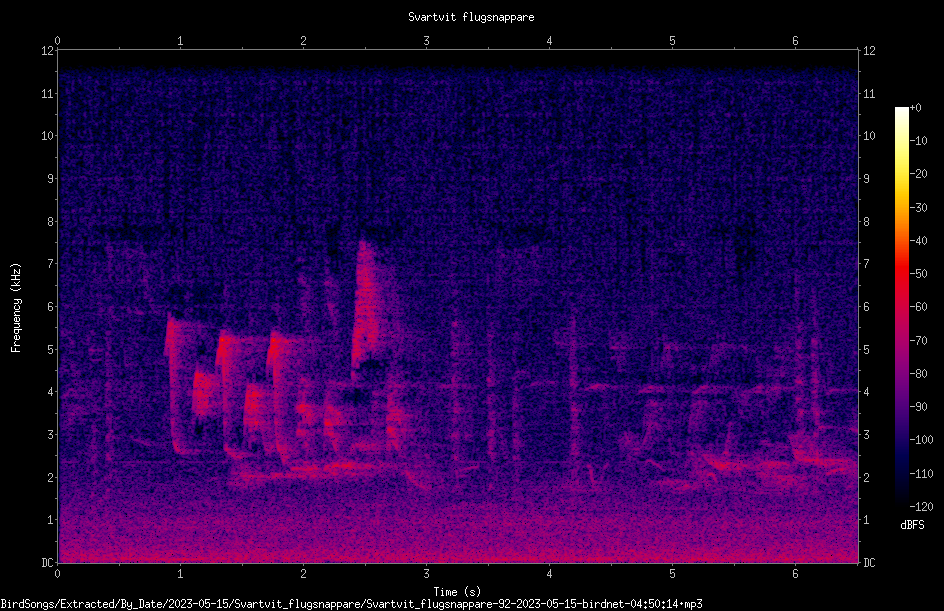Click the 8 kHz left axis label

[49, 222]
